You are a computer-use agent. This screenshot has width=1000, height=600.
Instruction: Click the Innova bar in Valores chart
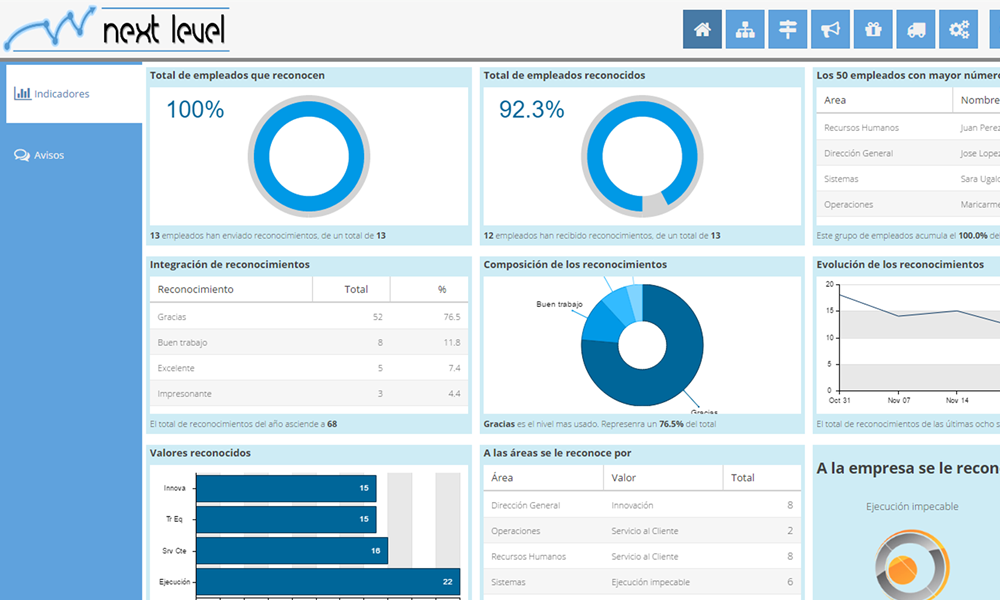pyautogui.click(x=286, y=488)
